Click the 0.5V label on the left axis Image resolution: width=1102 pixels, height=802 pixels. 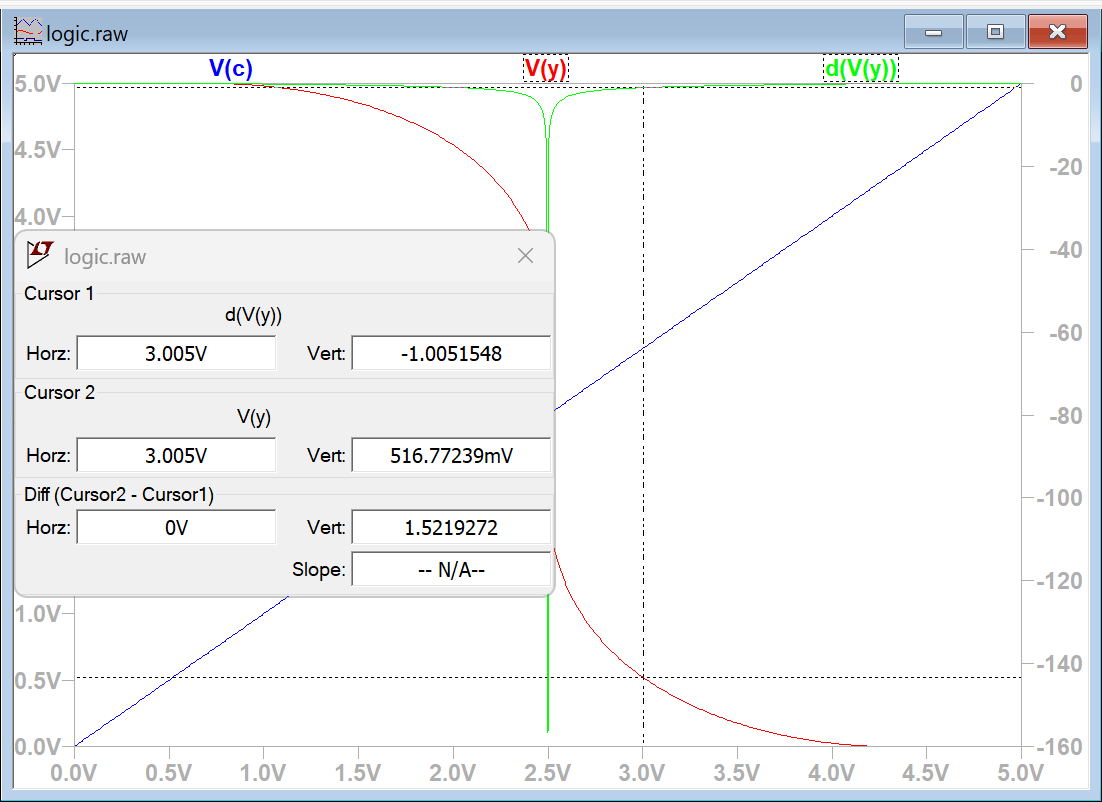[37, 680]
